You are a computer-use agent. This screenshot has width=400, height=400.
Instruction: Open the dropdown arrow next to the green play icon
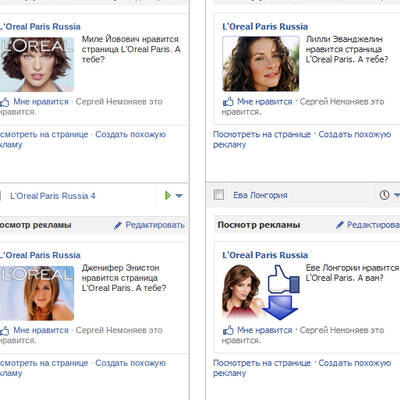(179, 196)
